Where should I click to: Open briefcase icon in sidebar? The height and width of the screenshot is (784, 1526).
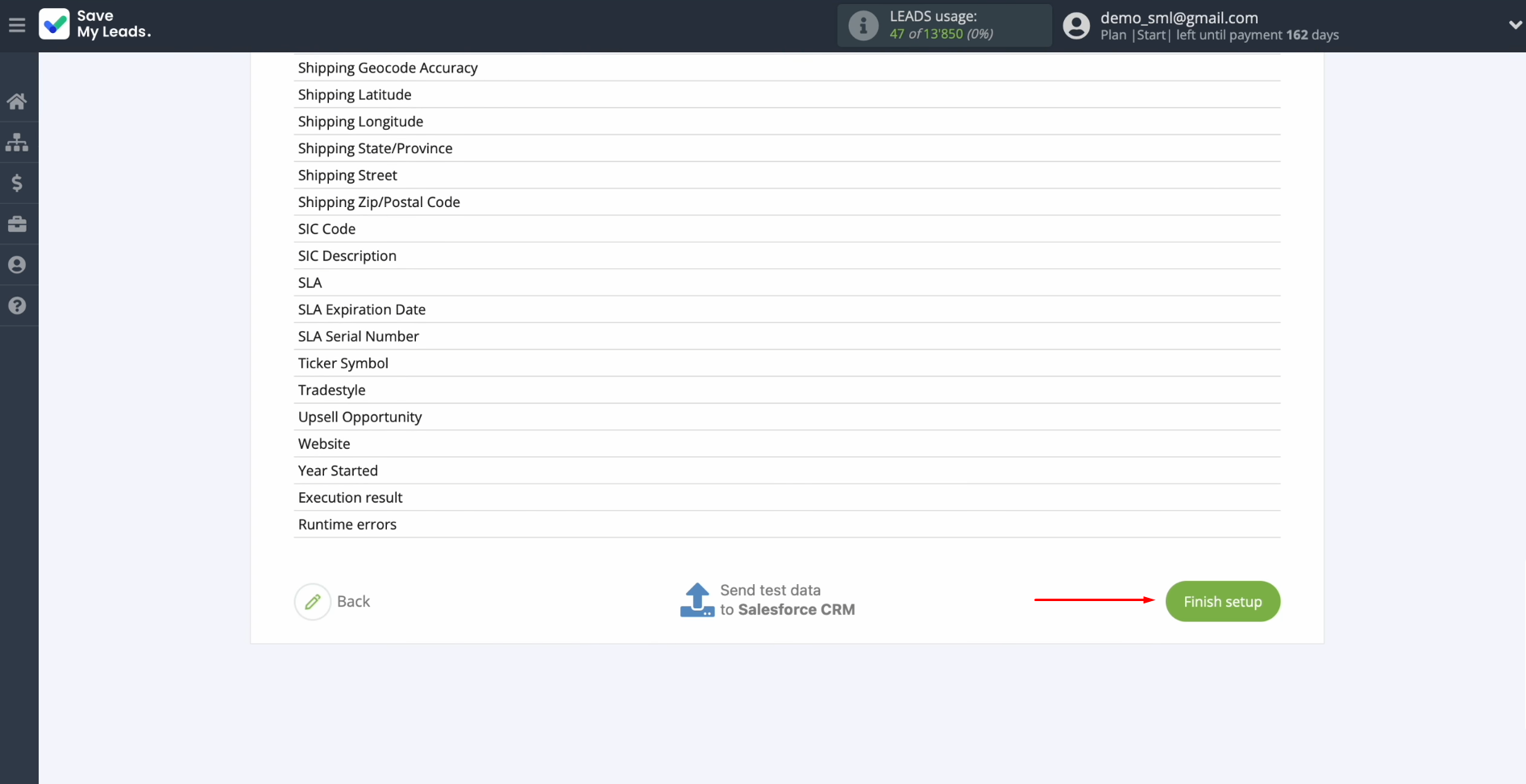click(x=17, y=224)
